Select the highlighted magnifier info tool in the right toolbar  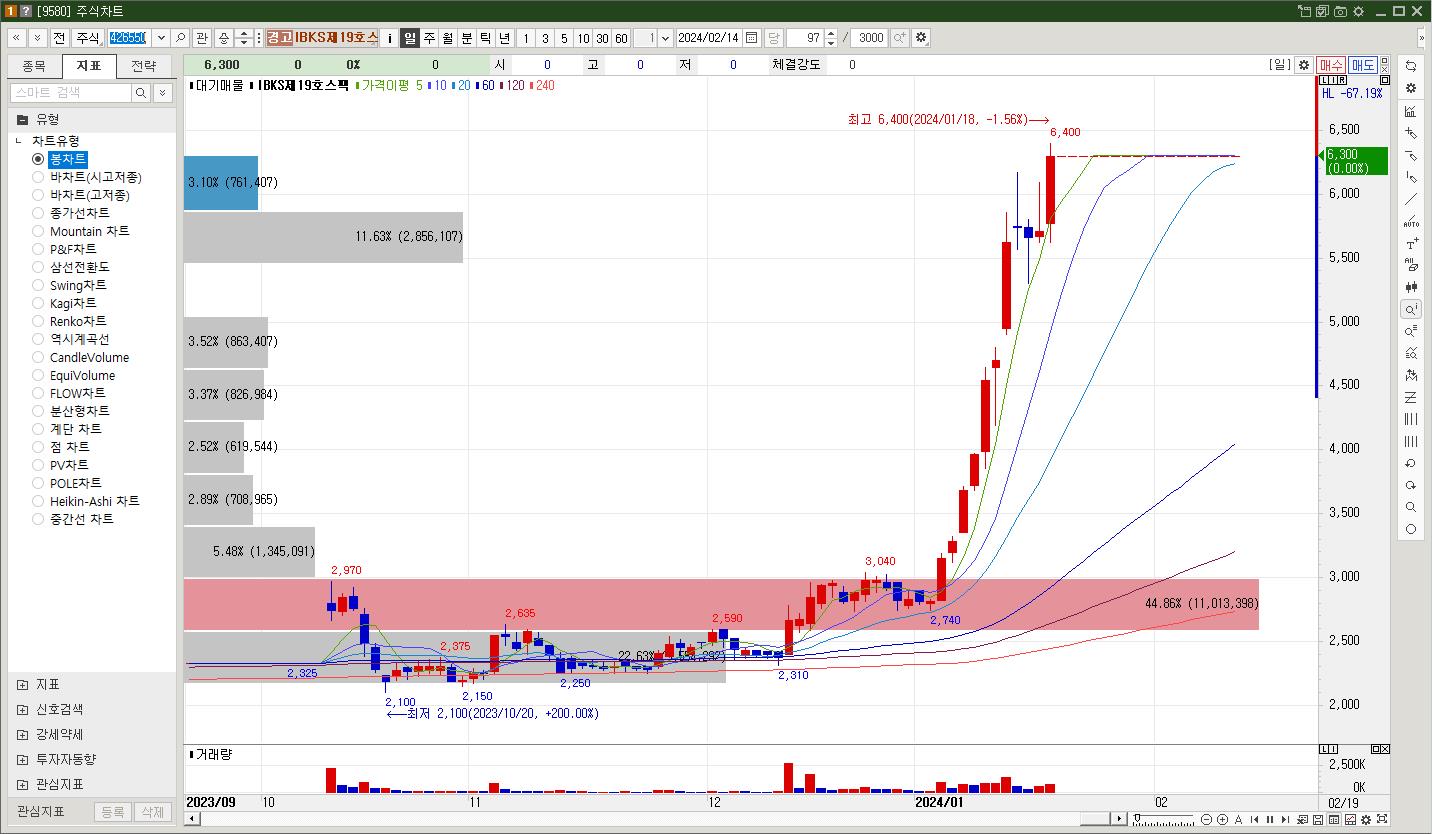[x=1411, y=309]
